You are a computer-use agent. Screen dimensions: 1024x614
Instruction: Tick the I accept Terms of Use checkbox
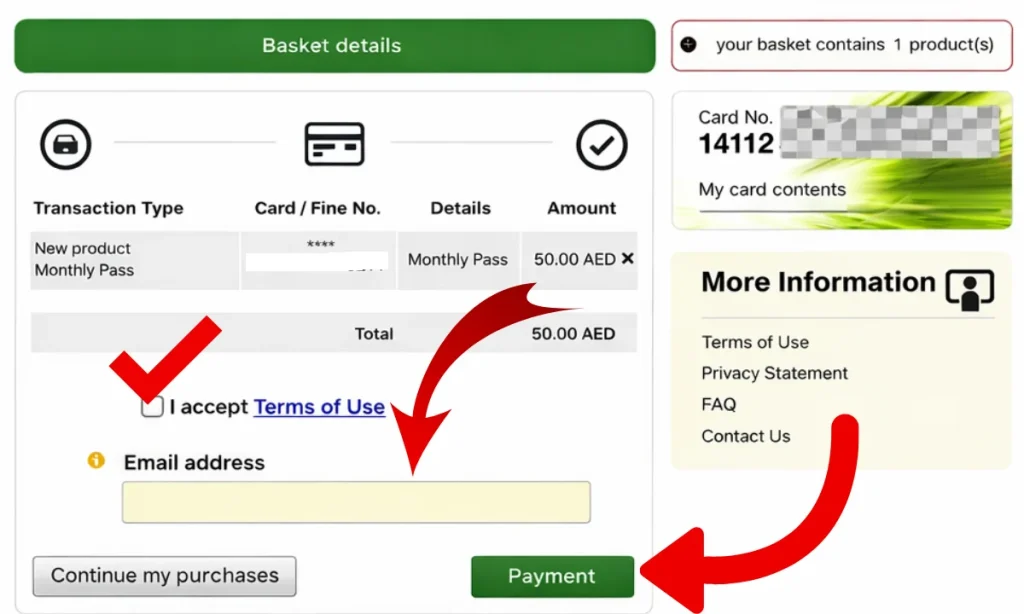152,406
